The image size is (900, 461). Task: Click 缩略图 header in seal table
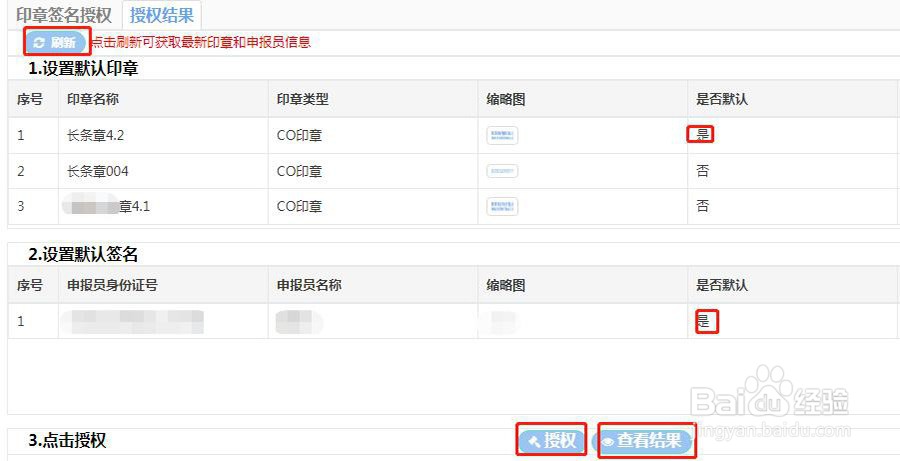[506, 99]
